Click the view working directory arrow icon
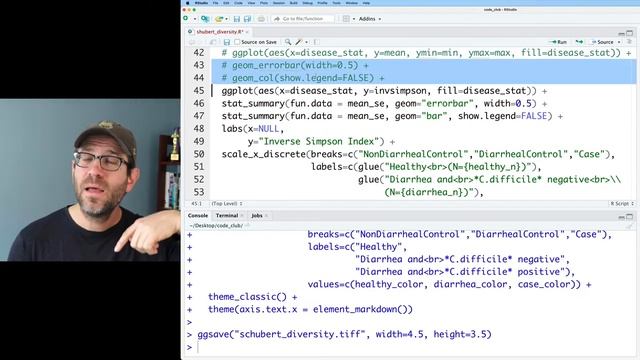The width and height of the screenshot is (640, 360). tap(247, 225)
